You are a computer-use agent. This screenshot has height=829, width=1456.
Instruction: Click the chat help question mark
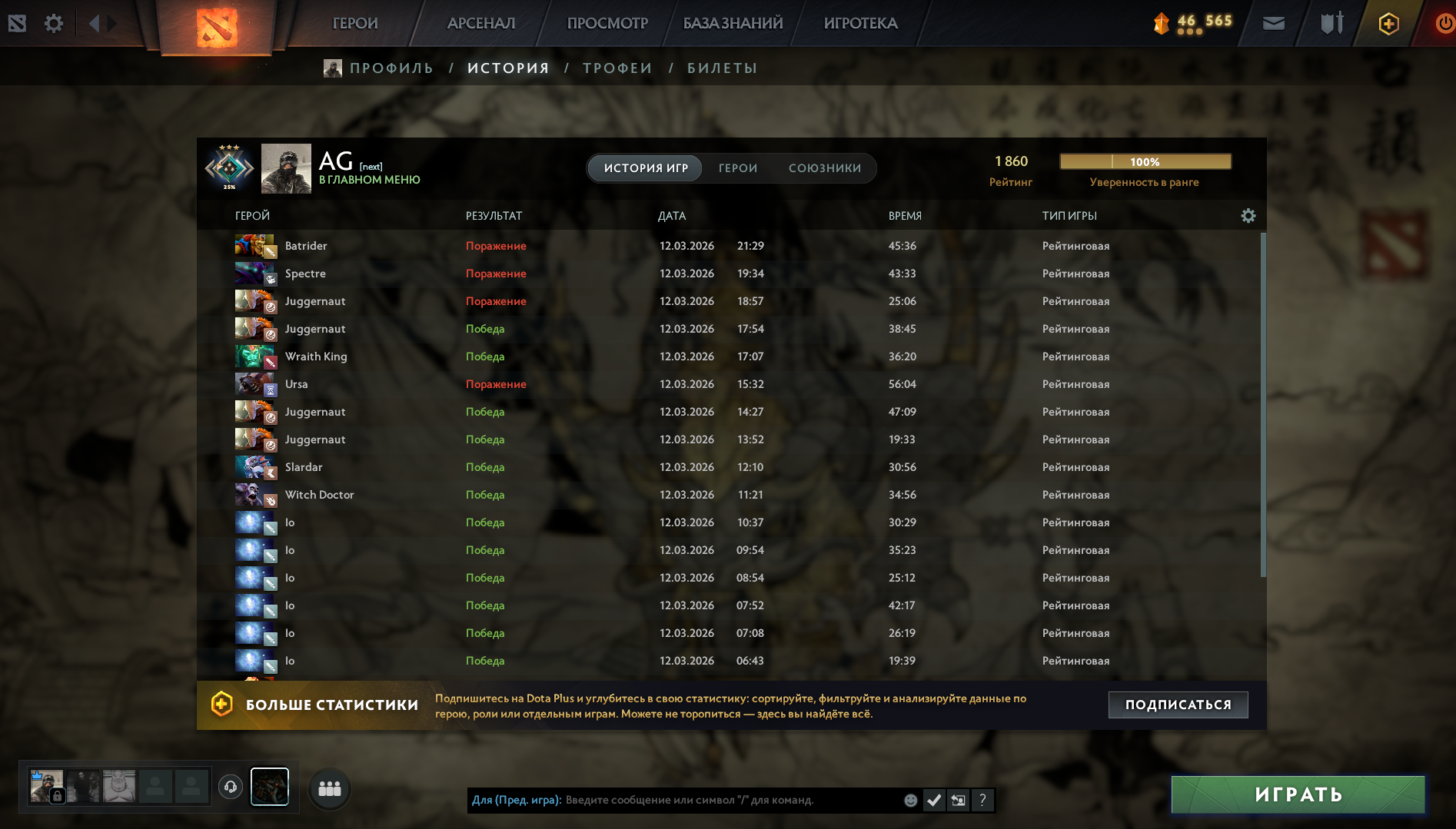pyautogui.click(x=982, y=801)
